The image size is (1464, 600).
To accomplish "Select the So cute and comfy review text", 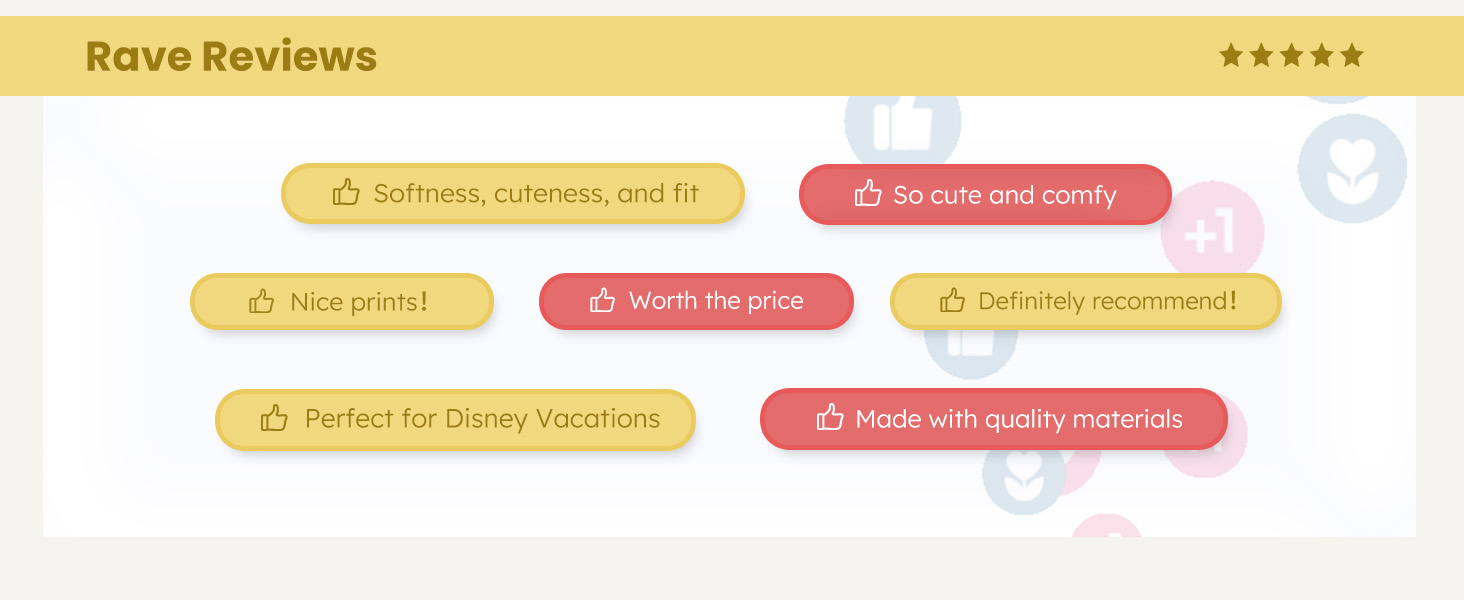I will [1004, 195].
